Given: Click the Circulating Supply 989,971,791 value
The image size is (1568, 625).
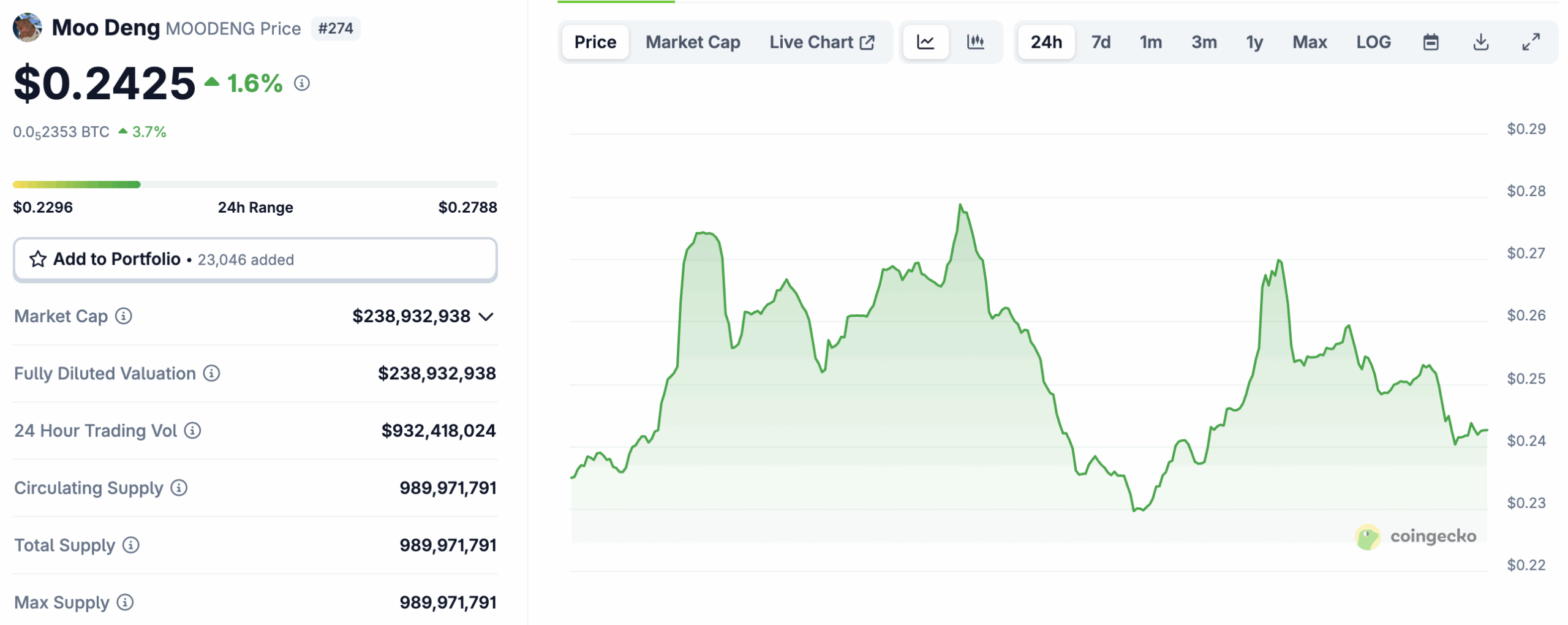Looking at the screenshot, I should [x=448, y=488].
